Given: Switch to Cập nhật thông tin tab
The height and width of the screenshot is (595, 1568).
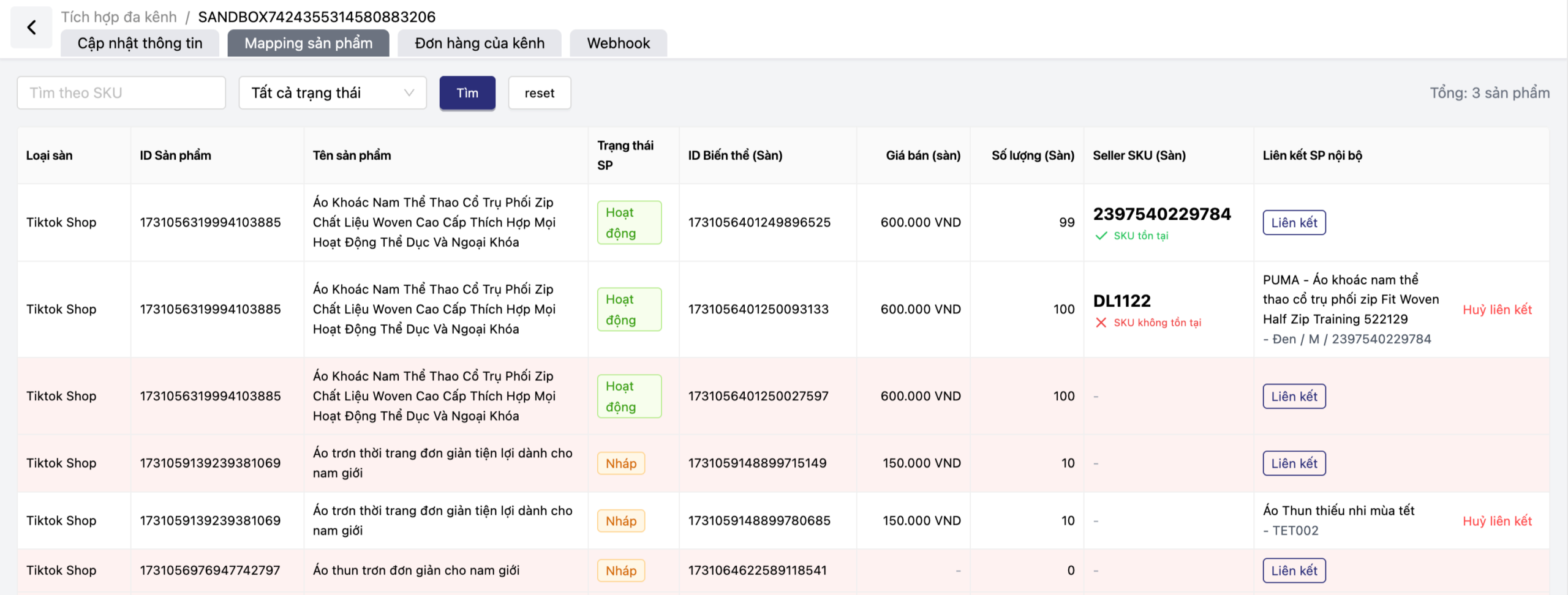Looking at the screenshot, I should click(x=140, y=43).
